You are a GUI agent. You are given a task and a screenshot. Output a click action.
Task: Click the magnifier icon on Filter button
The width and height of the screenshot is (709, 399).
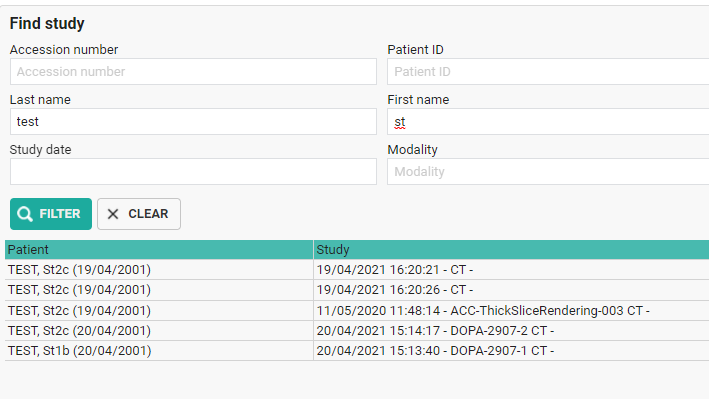click(x=25, y=214)
